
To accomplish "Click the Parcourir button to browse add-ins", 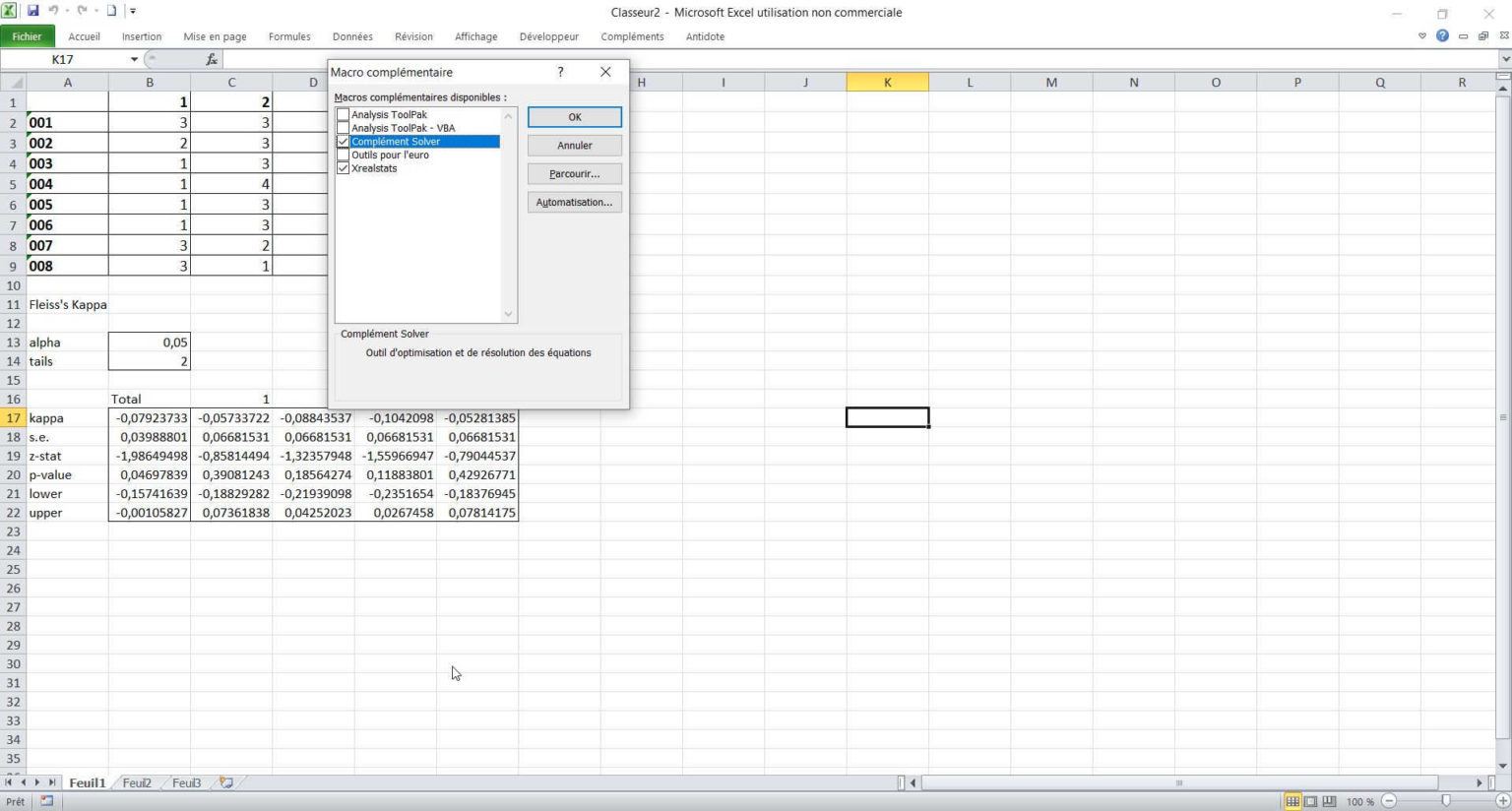I will pyautogui.click(x=574, y=173).
